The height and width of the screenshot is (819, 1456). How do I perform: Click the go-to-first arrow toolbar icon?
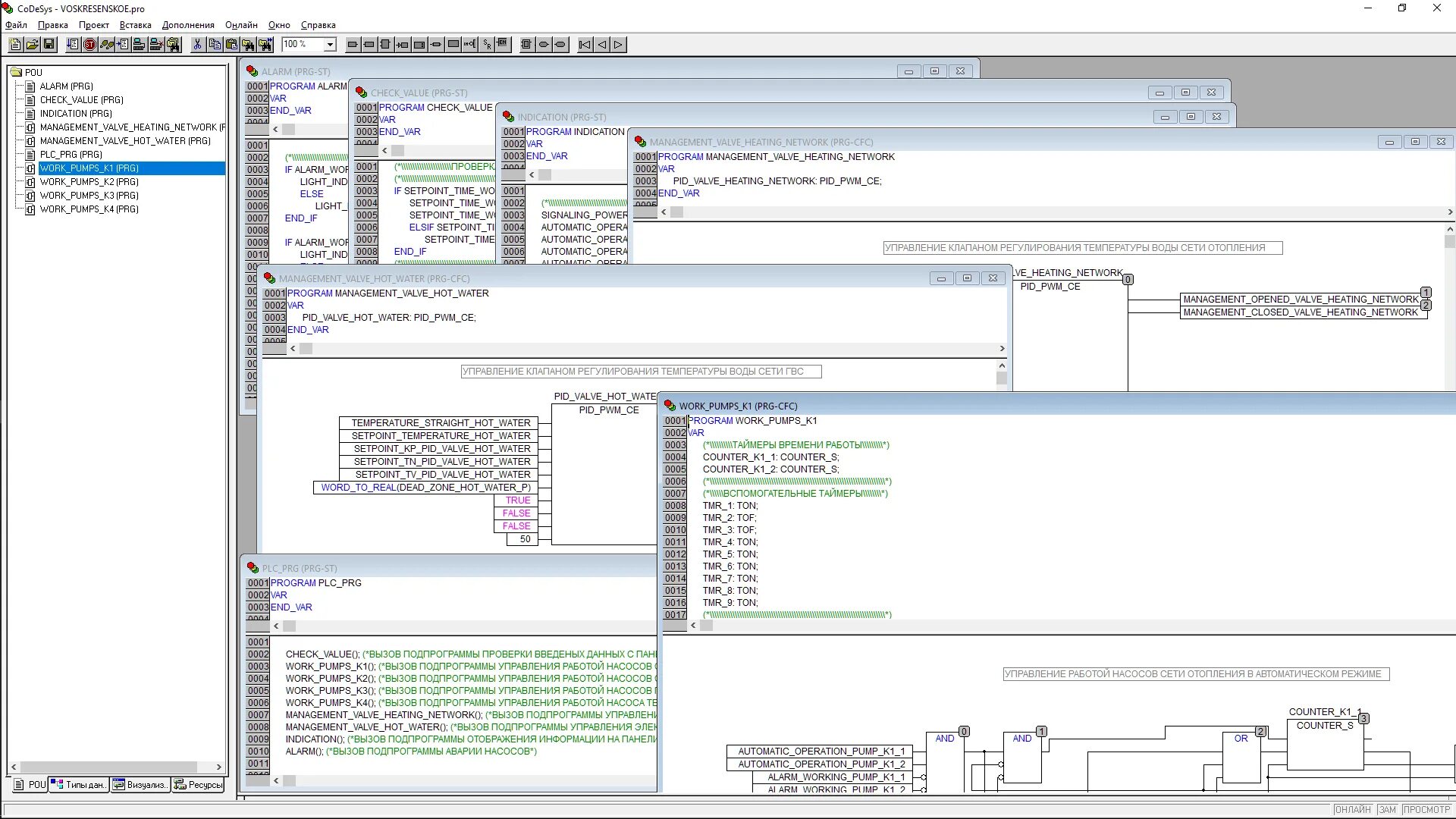tap(585, 45)
